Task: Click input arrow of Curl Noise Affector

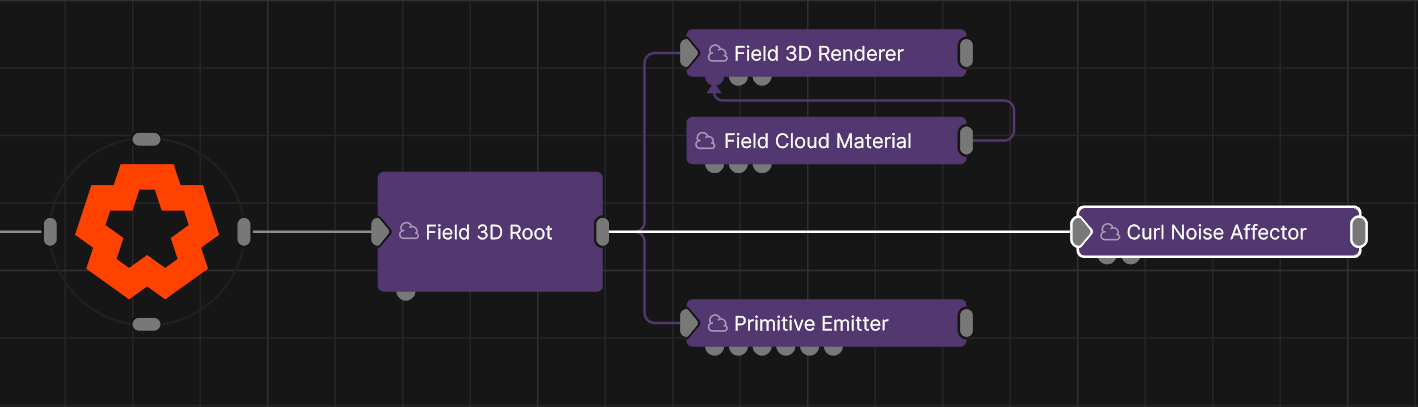Action: tap(1081, 233)
